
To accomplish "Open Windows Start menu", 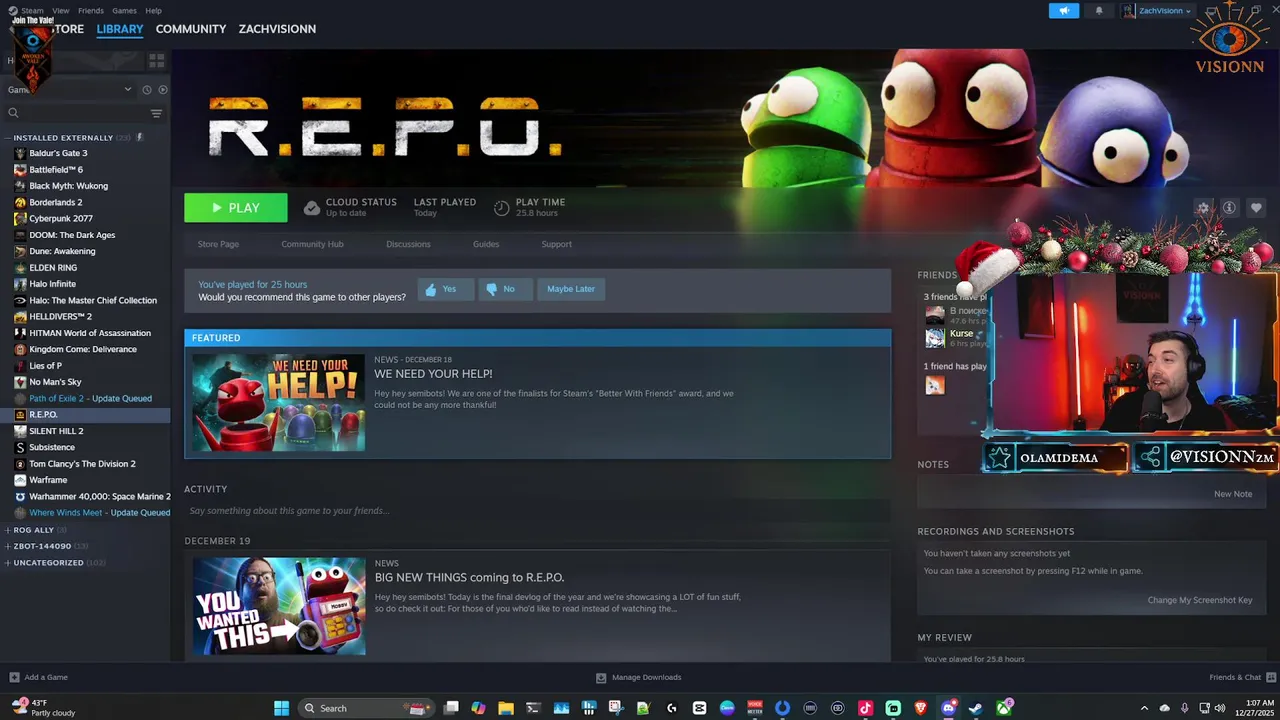I will [x=282, y=708].
